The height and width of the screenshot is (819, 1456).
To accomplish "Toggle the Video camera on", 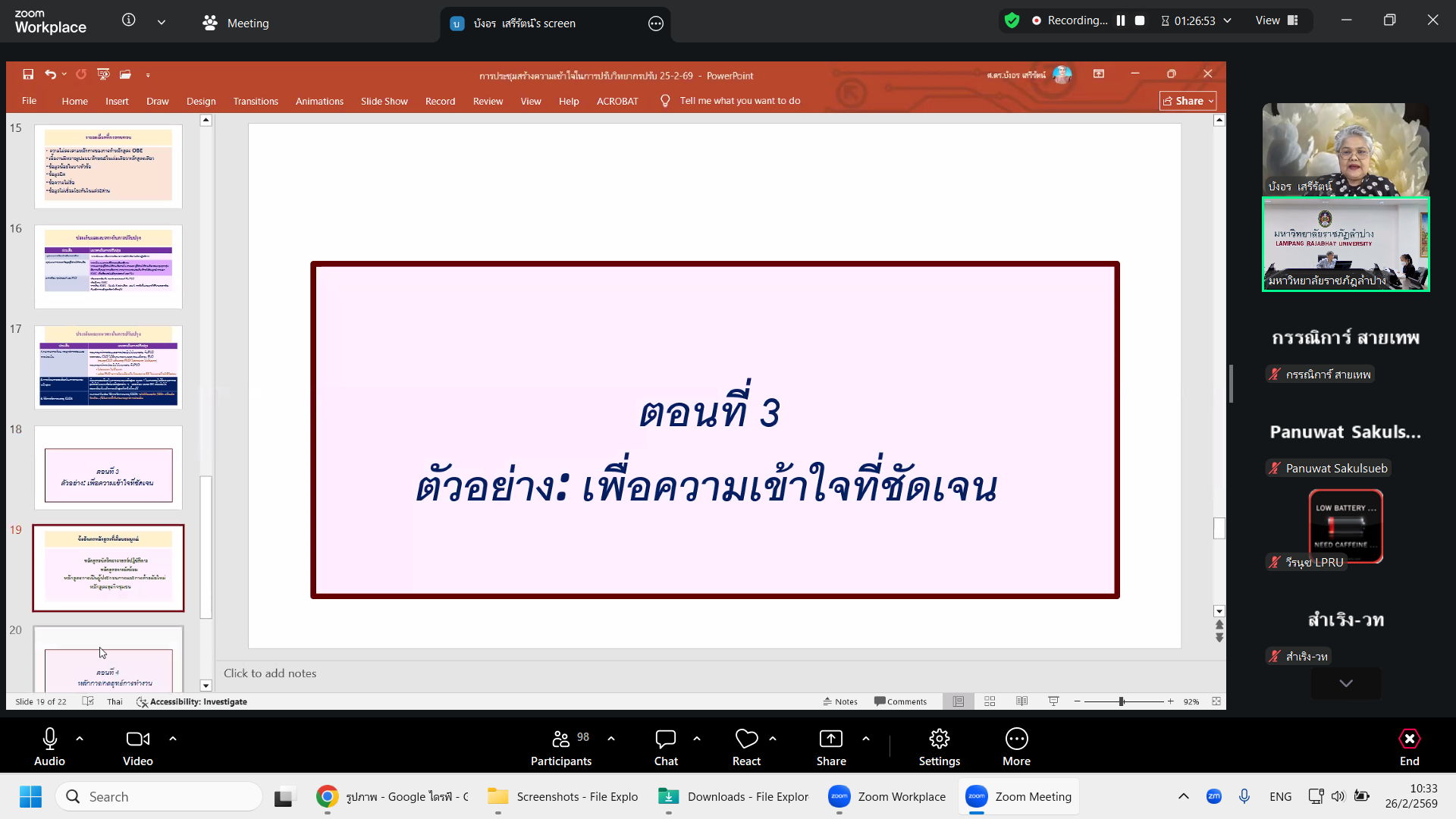I will coord(137,747).
